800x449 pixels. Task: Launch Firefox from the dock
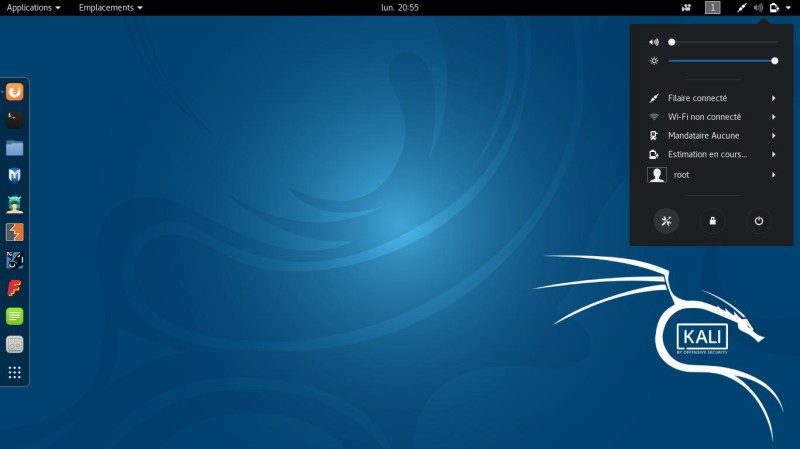click(x=14, y=92)
